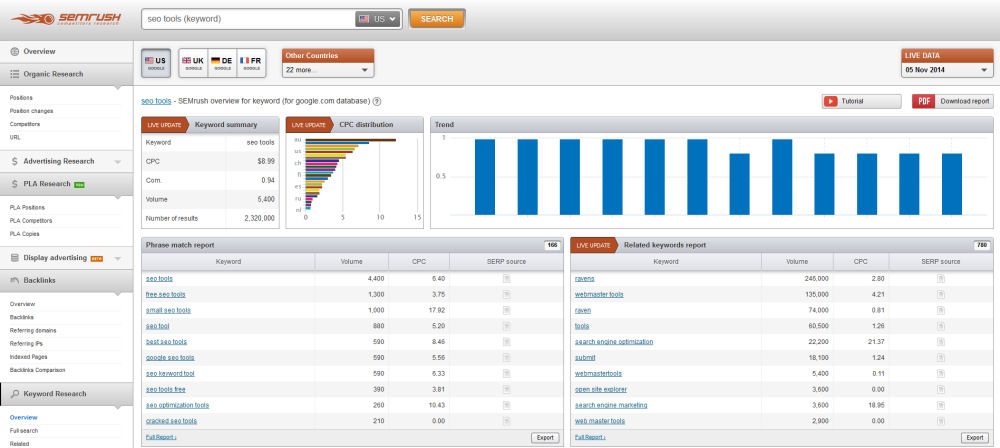This screenshot has width=1000, height=448.
Task: Collapse Organic Research section
Action: point(66,74)
